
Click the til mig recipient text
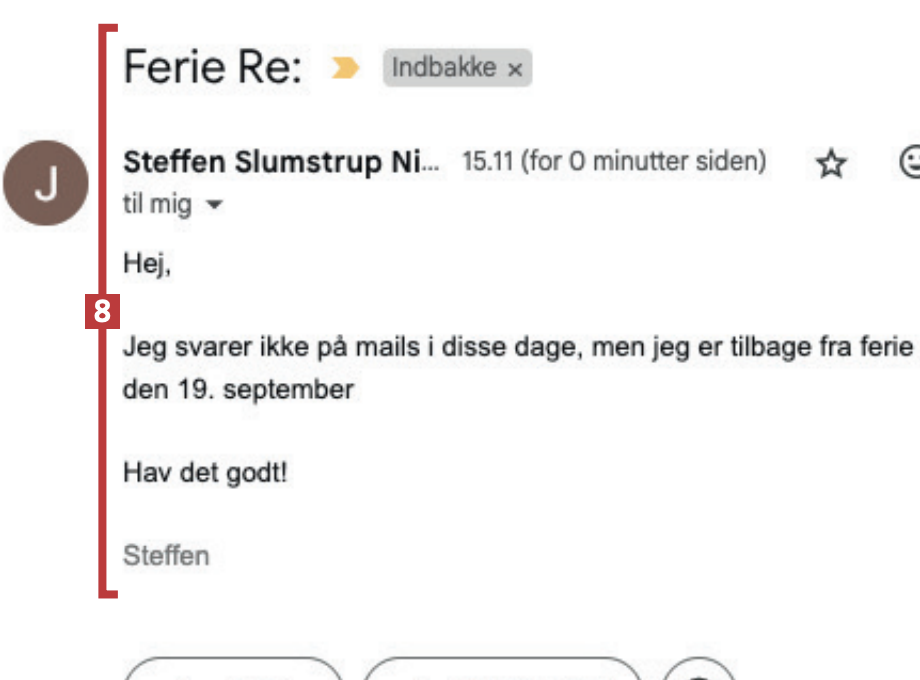point(157,206)
